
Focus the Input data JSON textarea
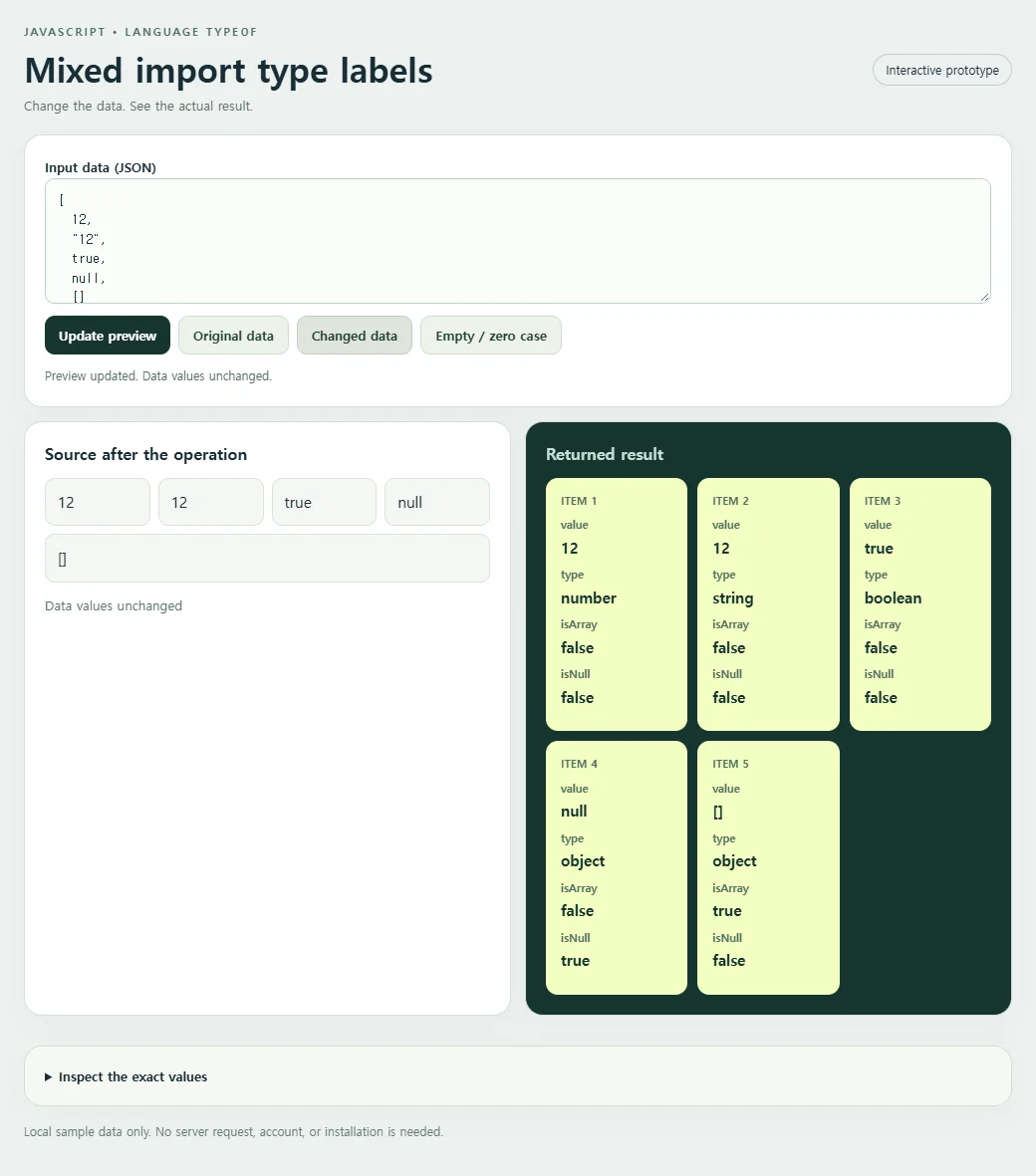point(518,241)
